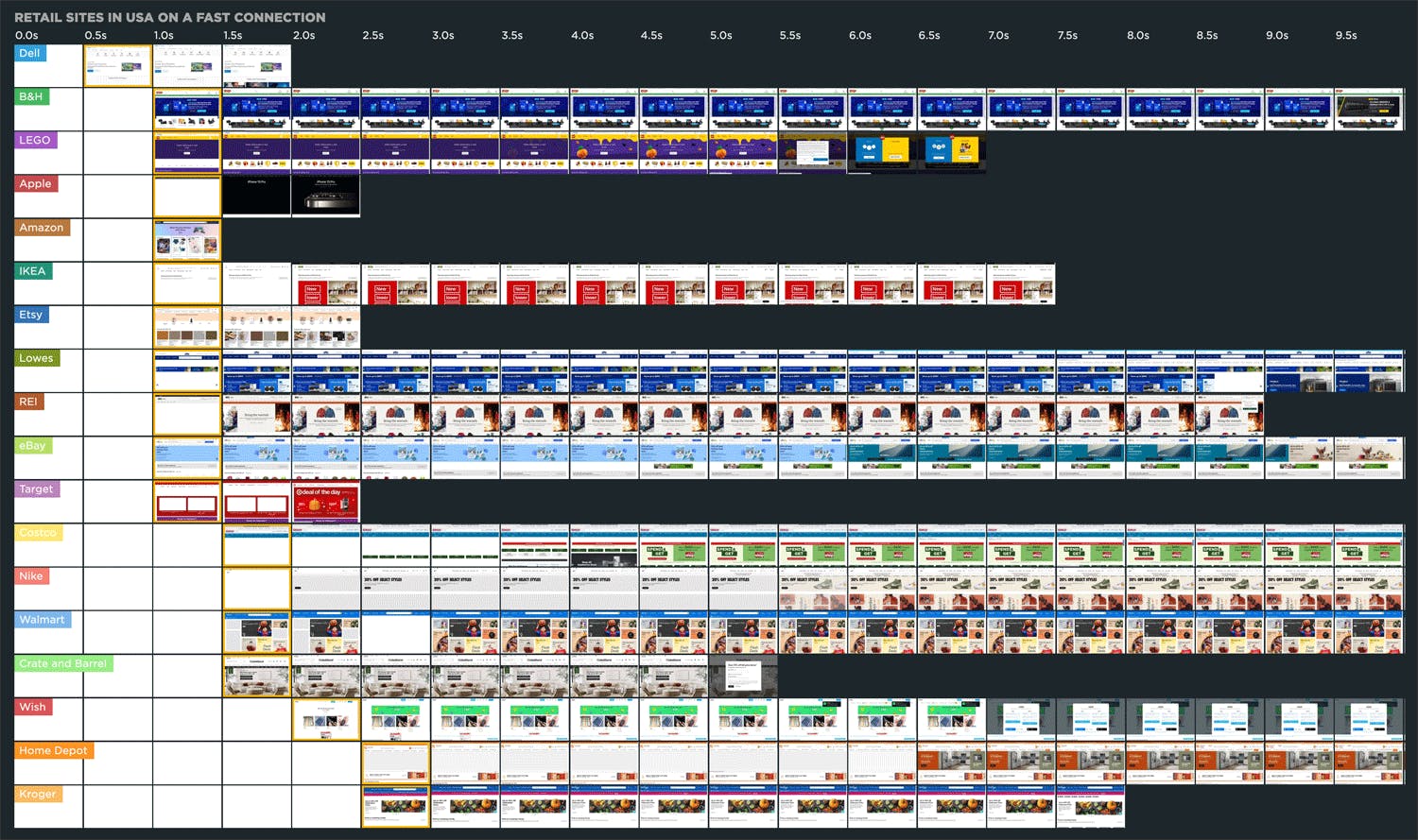Open the purple LEGO label
The height and width of the screenshot is (840, 1418).
pyautogui.click(x=35, y=140)
